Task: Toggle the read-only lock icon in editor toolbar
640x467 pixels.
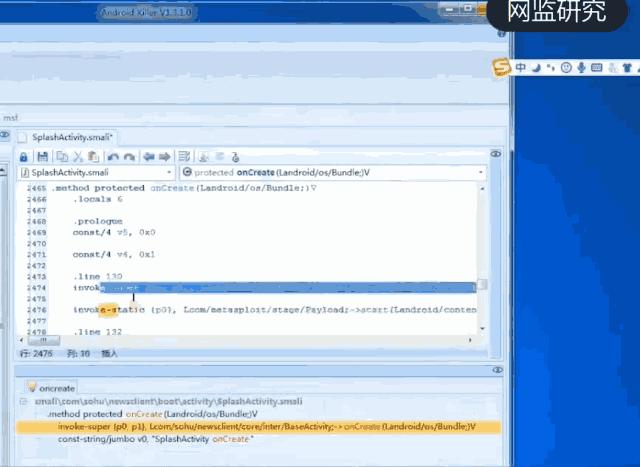Action: [23, 157]
